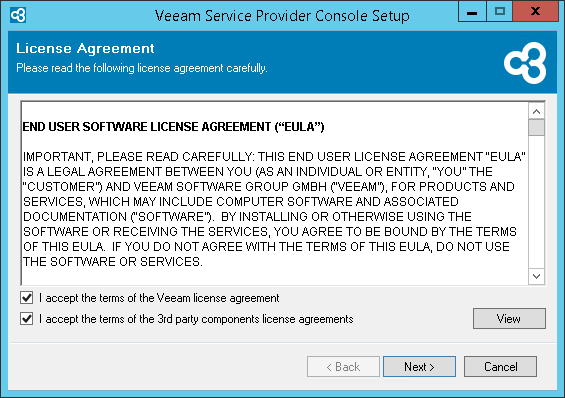Toggle the 3rd party components license checkbox
565x398 pixels.
27,319
